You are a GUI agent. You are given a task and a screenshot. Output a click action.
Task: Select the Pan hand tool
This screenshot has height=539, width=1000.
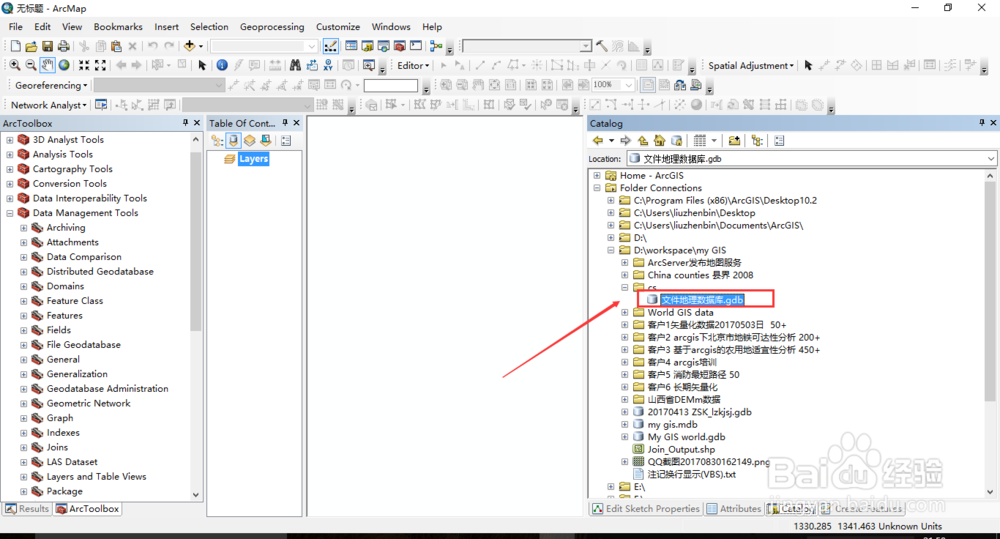(x=48, y=65)
